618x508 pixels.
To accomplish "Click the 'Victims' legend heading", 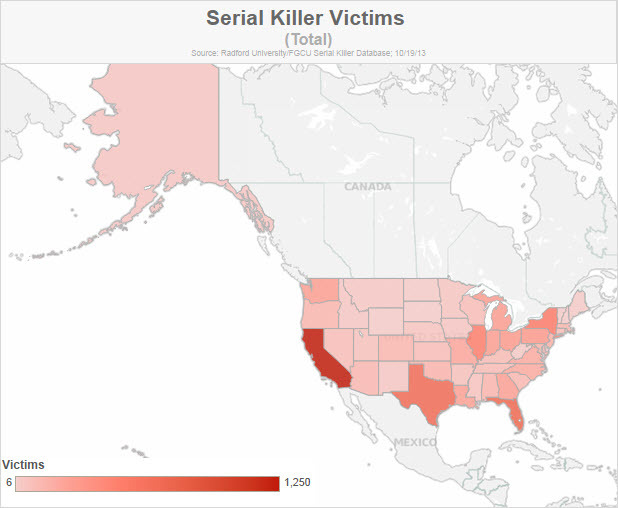I will point(24,465).
